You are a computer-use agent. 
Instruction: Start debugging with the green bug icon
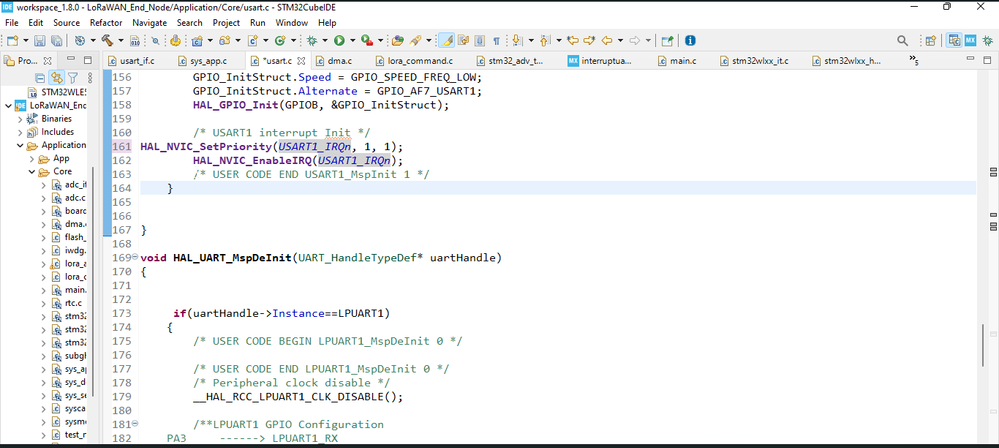pos(312,41)
